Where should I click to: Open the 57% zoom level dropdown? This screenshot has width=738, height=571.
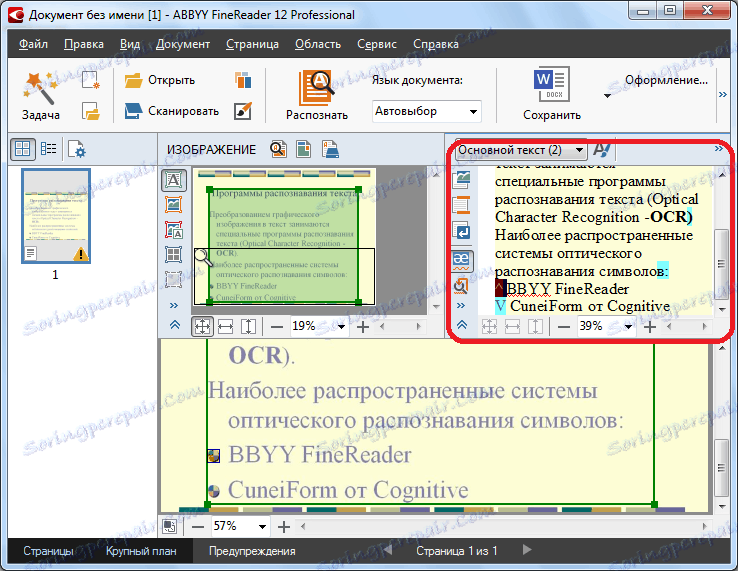(x=263, y=526)
